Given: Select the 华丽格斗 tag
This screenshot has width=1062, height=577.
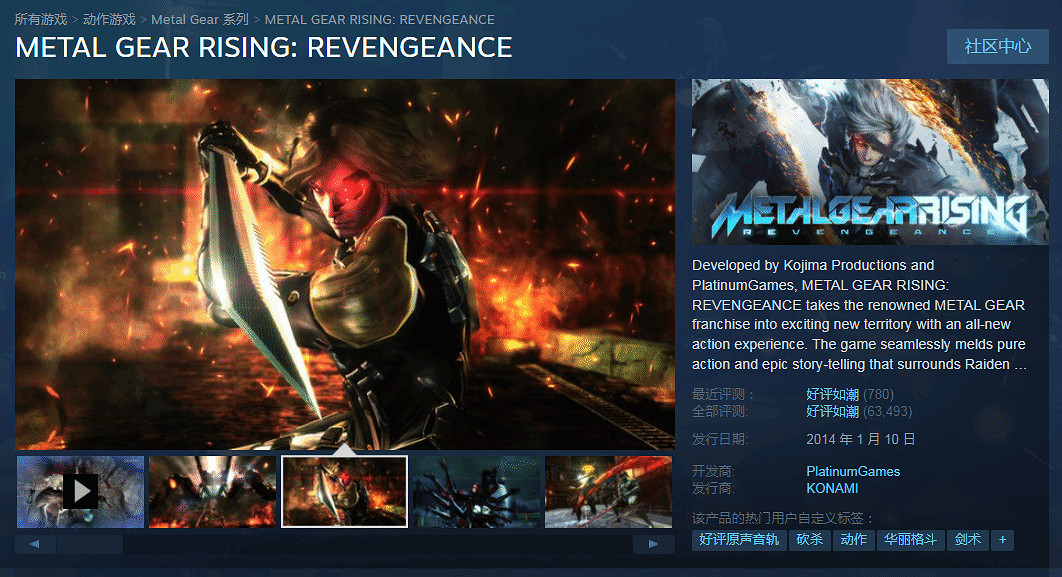Looking at the screenshot, I should 907,540.
